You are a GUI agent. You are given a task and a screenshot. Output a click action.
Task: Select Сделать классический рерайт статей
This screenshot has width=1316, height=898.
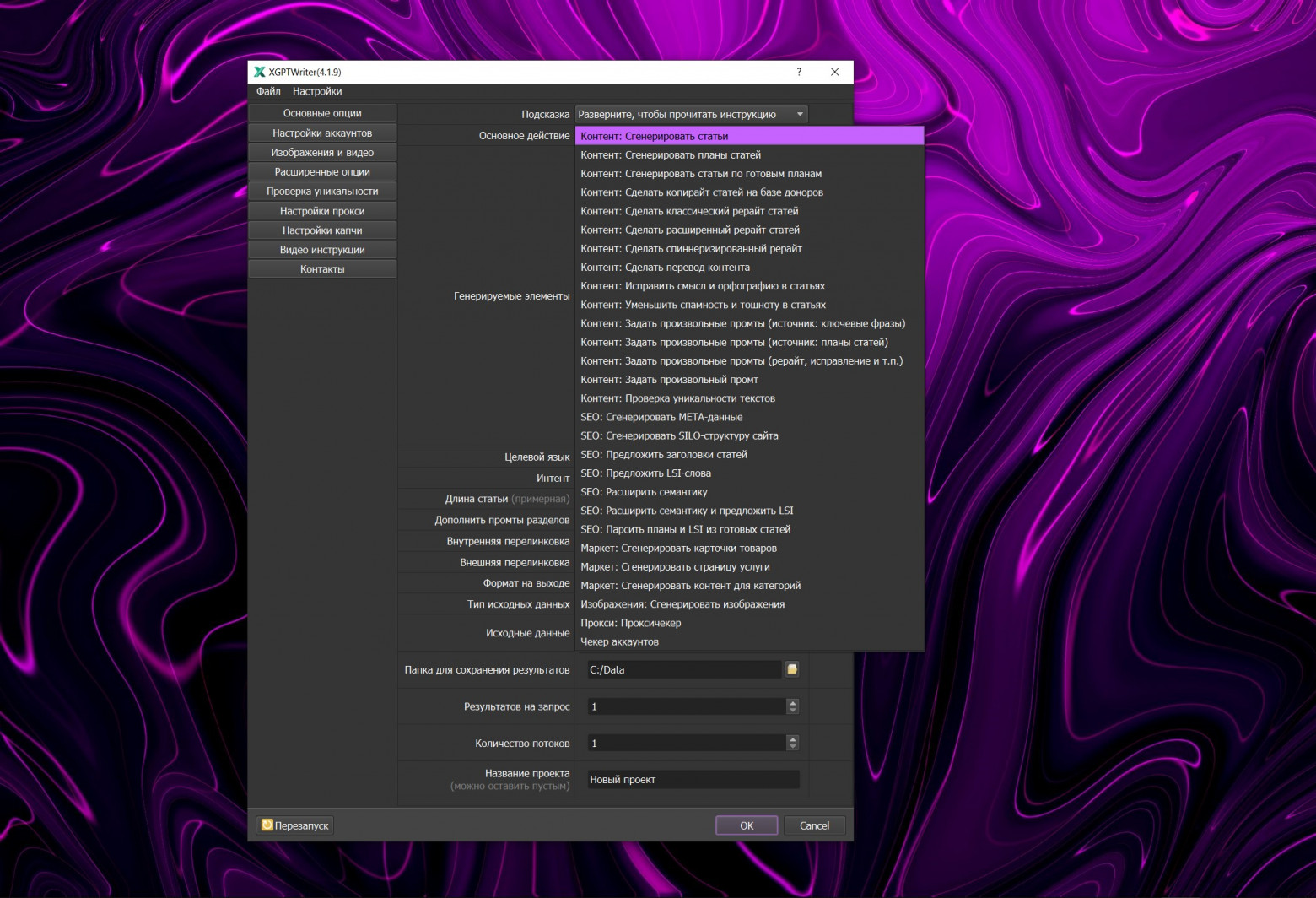749,211
